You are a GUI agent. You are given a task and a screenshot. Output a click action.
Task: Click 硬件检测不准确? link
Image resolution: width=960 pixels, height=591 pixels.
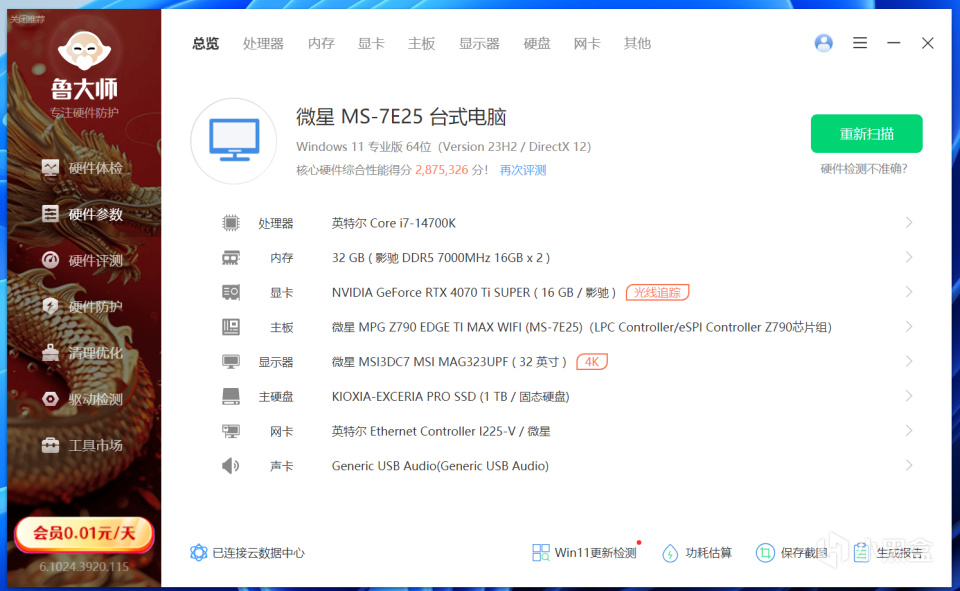[864, 169]
